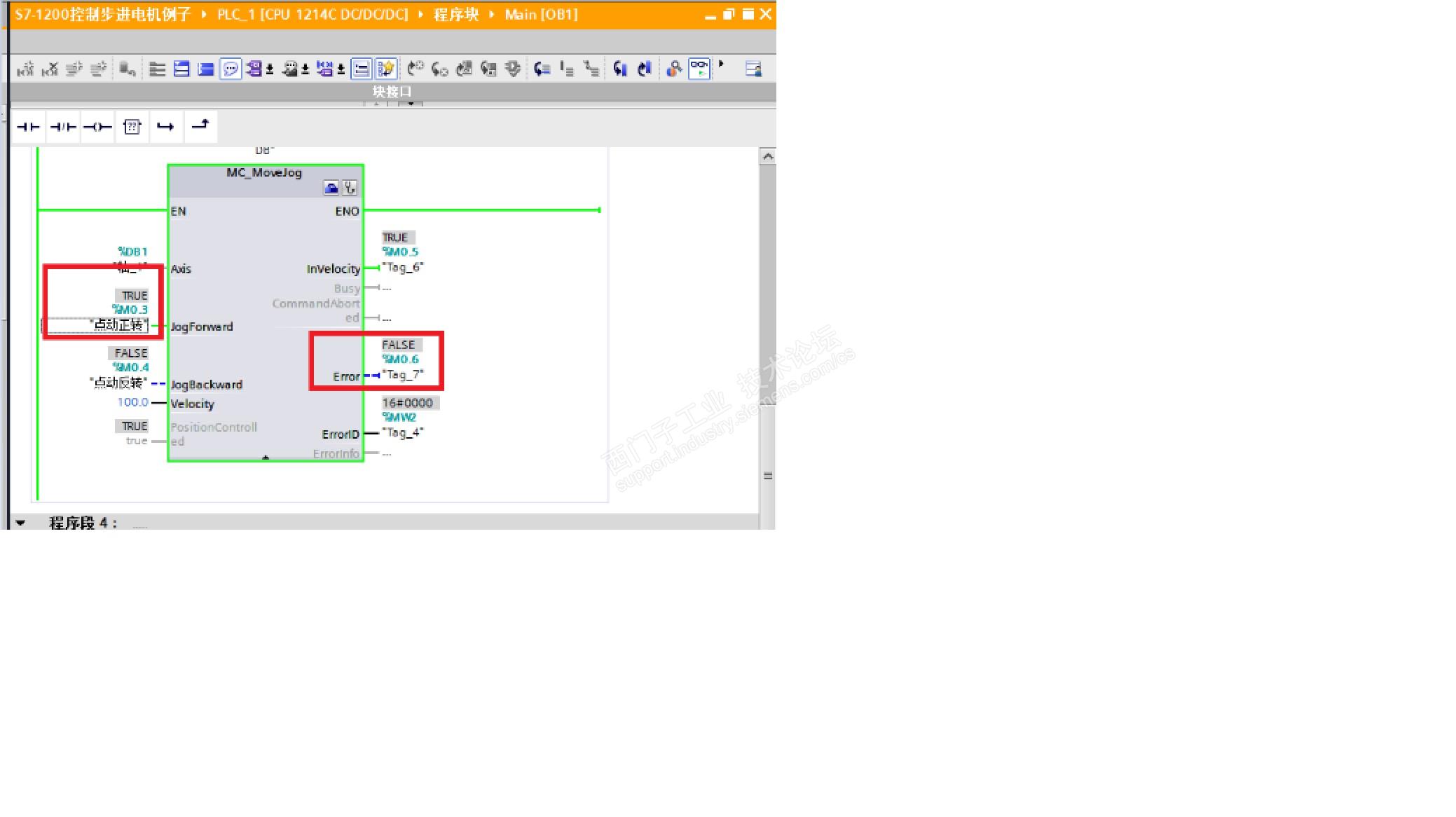The height and width of the screenshot is (817, 1456).
Task: Toggle monitoring with the glasses icon
Action: 699,68
